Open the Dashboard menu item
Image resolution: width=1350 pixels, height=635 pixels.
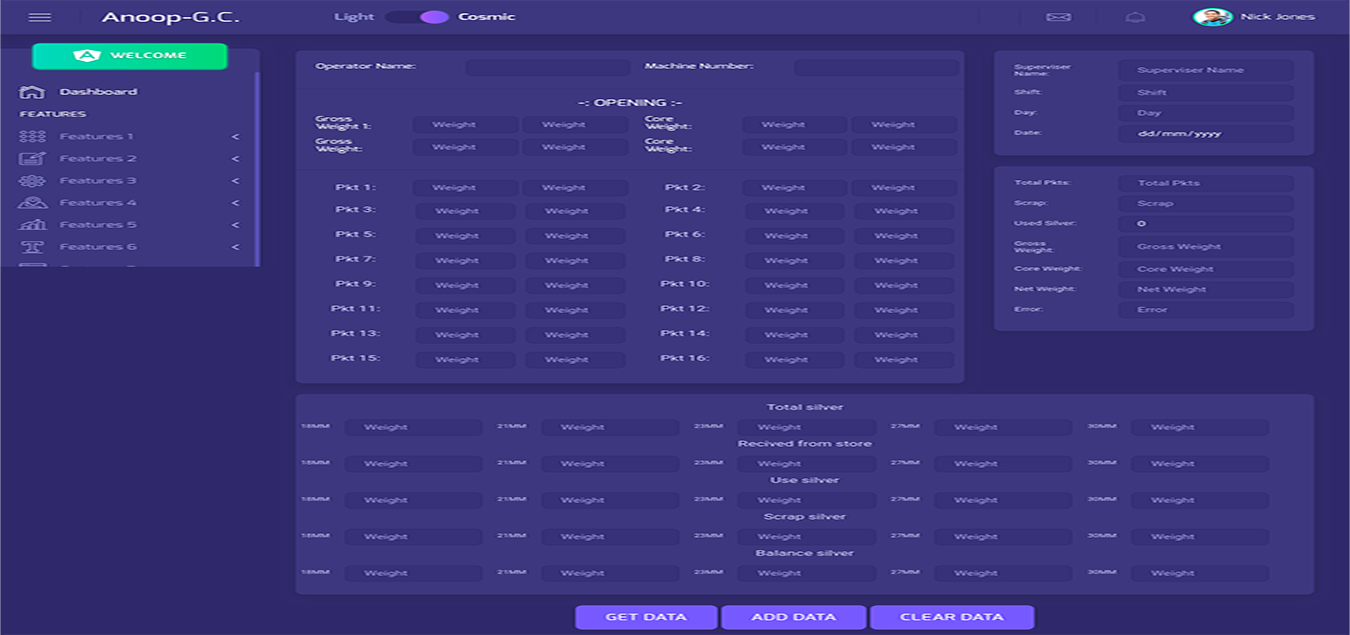pos(98,92)
